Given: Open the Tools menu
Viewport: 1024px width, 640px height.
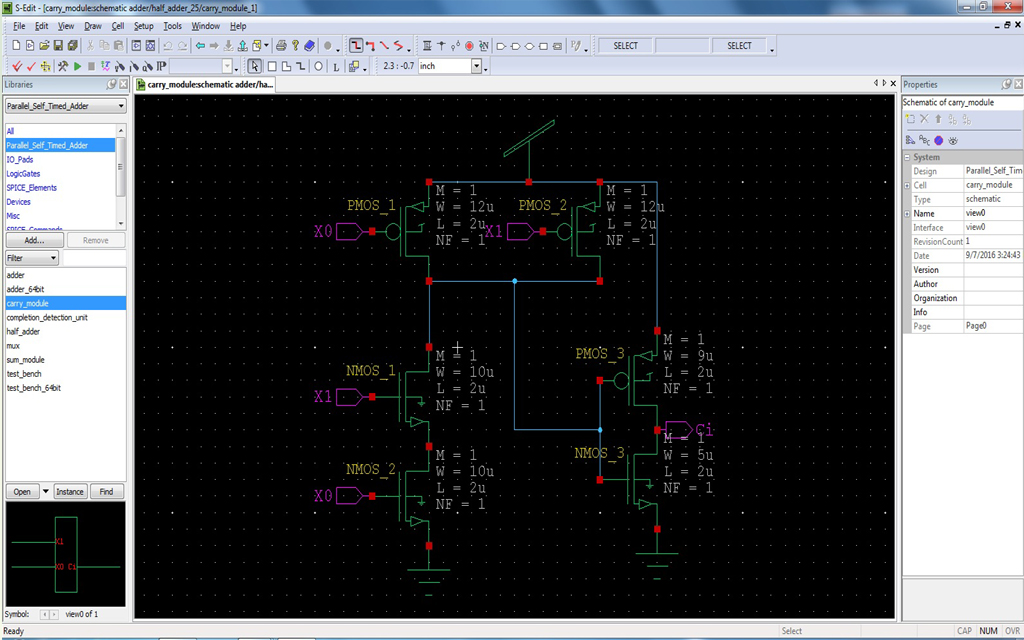Looking at the screenshot, I should (172, 26).
